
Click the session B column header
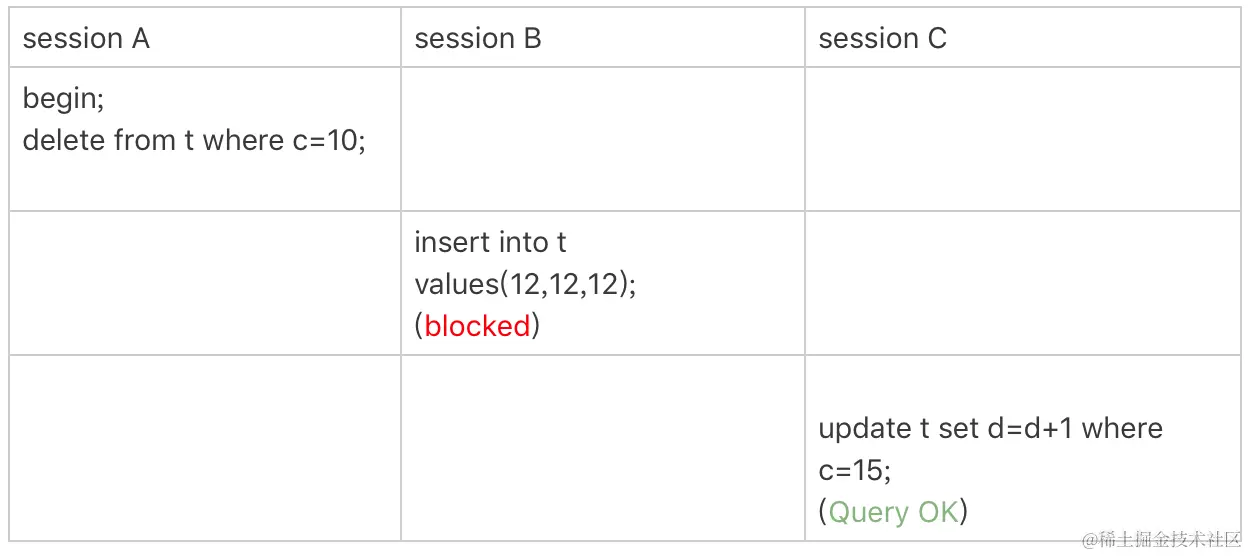click(478, 39)
